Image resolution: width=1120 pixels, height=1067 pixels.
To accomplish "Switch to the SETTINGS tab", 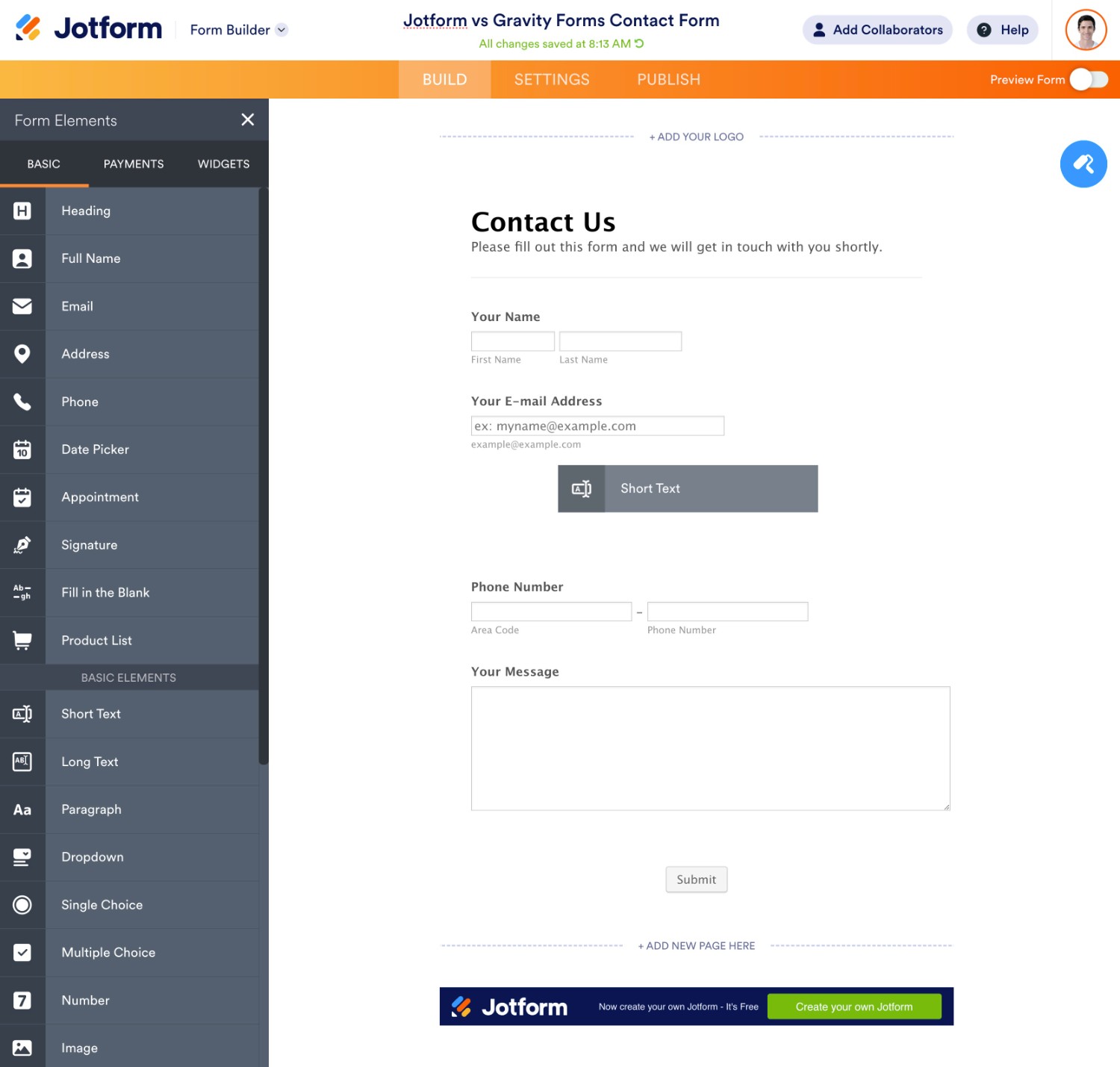I will (552, 79).
